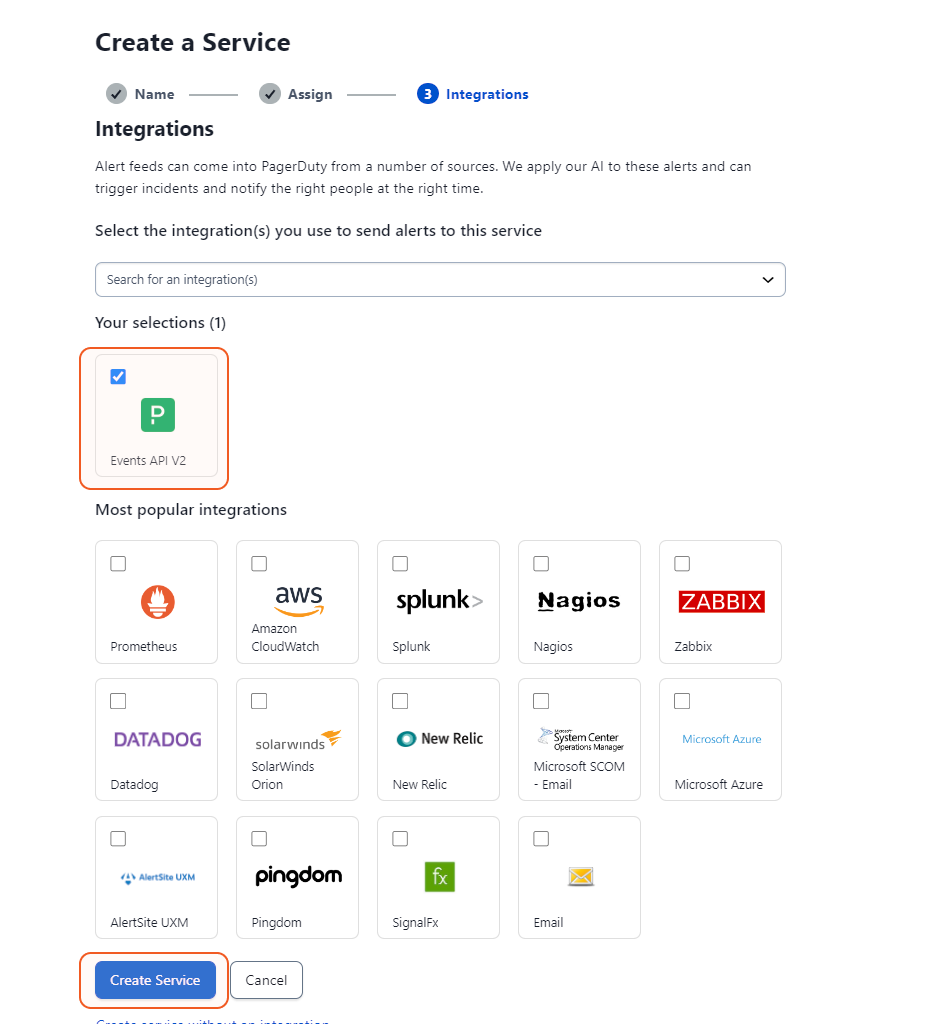
Task: Click the SignalFx green icon
Action: [438, 877]
